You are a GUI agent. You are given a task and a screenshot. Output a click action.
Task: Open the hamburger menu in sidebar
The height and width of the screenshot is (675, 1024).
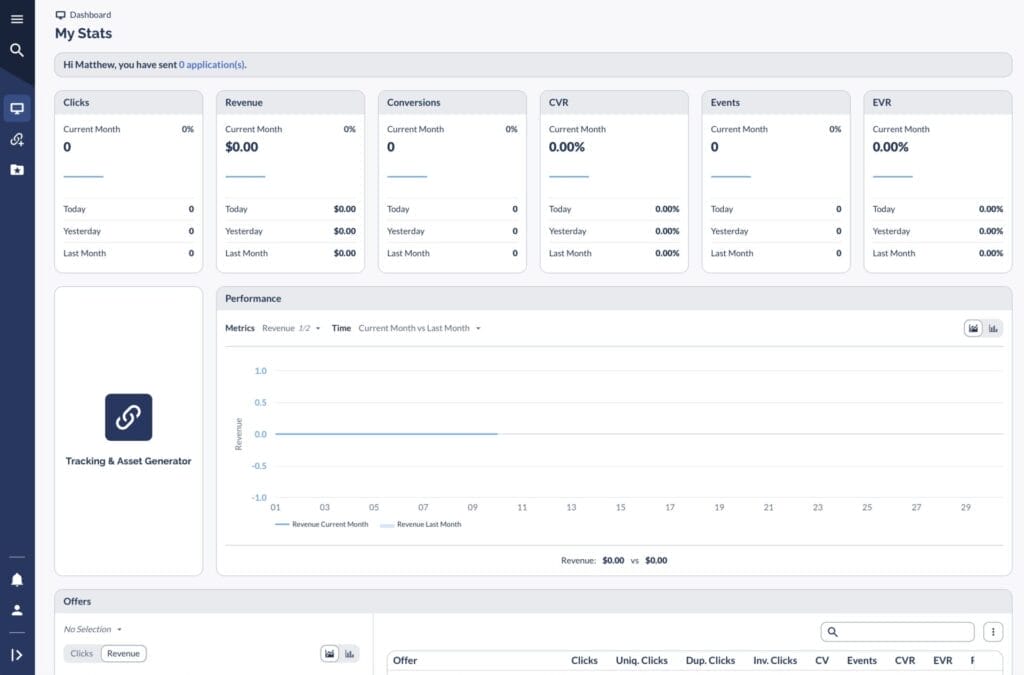17,19
